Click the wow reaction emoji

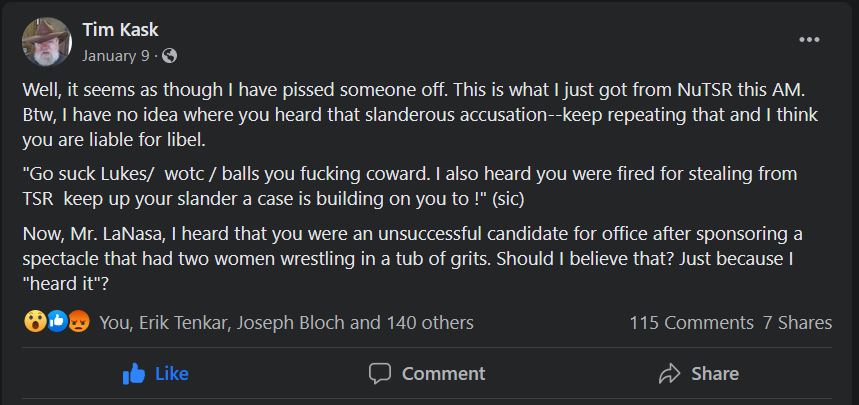36,322
